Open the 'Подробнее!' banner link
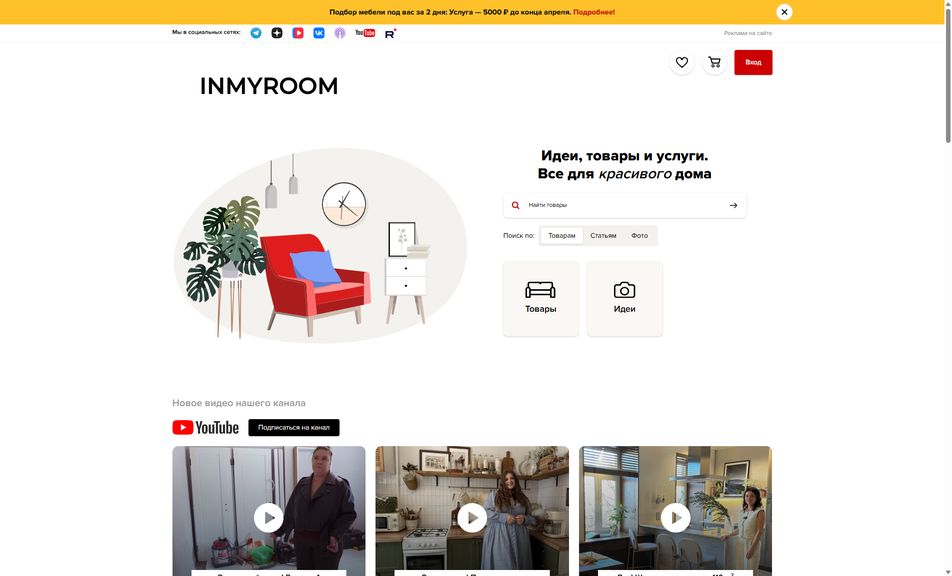952x576 pixels. point(594,12)
